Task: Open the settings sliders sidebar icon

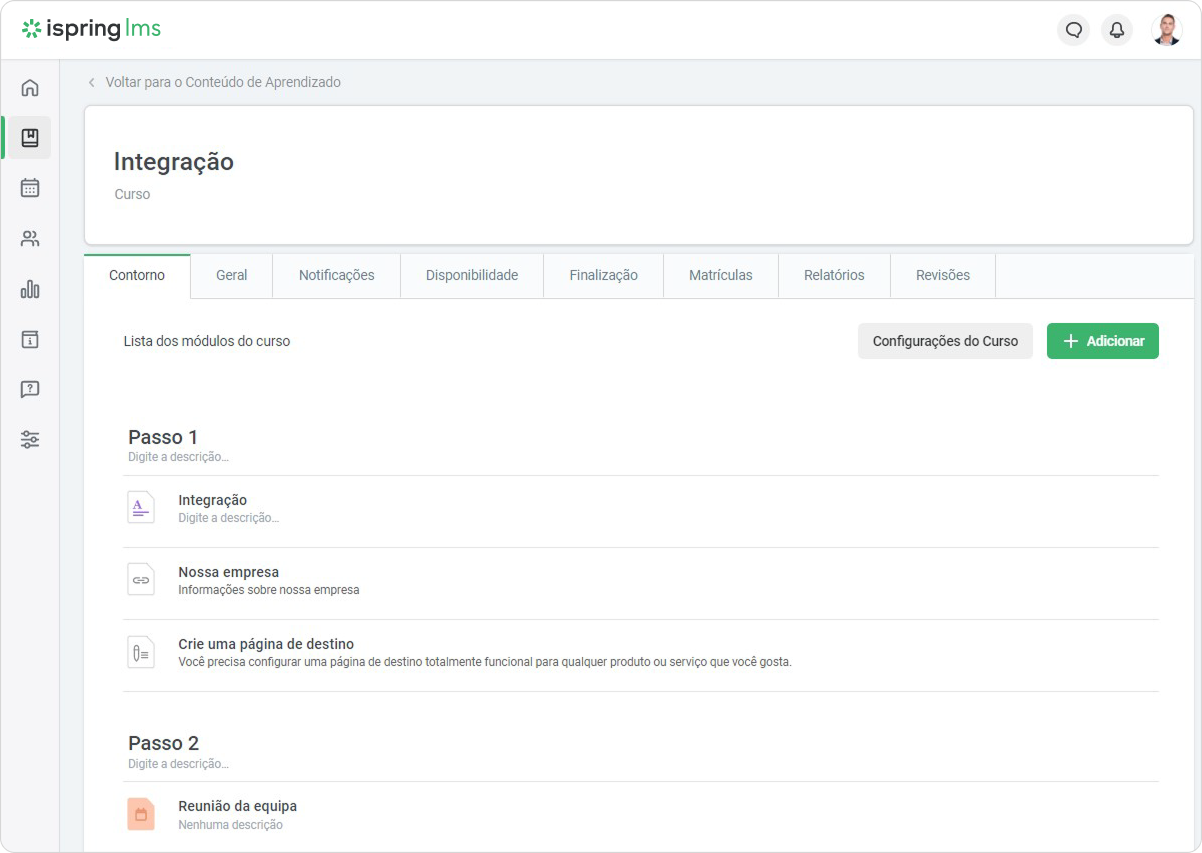Action: [30, 439]
